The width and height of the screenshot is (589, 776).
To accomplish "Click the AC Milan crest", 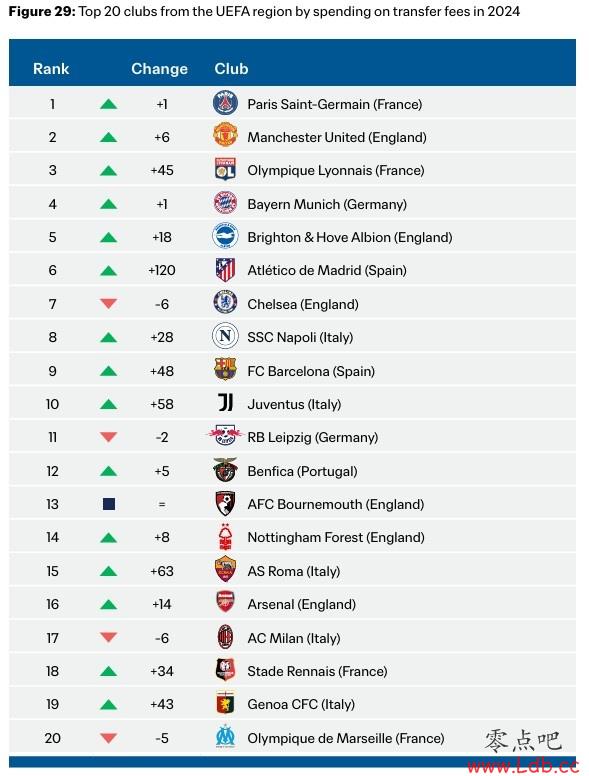I will pyautogui.click(x=225, y=637).
